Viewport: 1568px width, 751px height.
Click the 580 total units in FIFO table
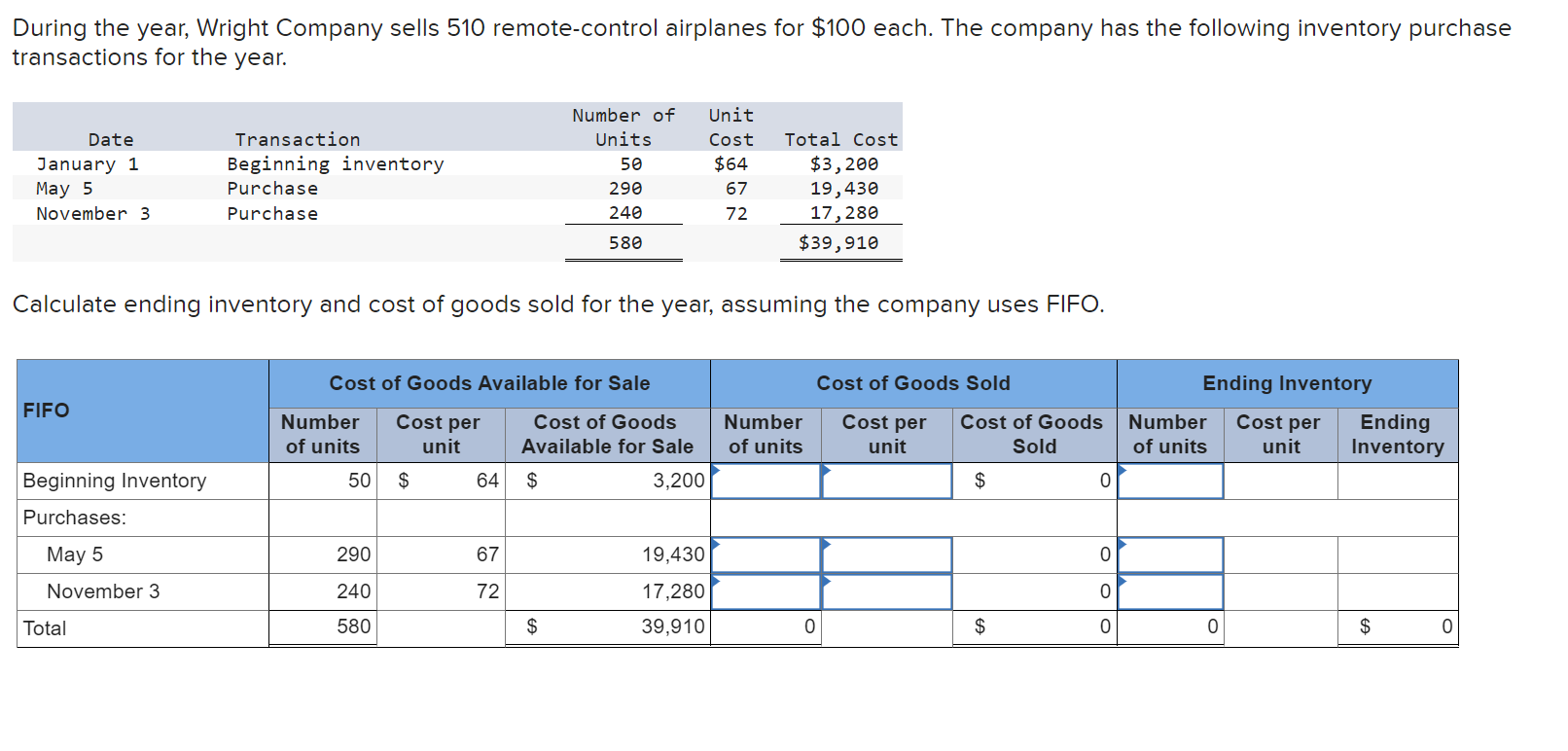pos(323,627)
